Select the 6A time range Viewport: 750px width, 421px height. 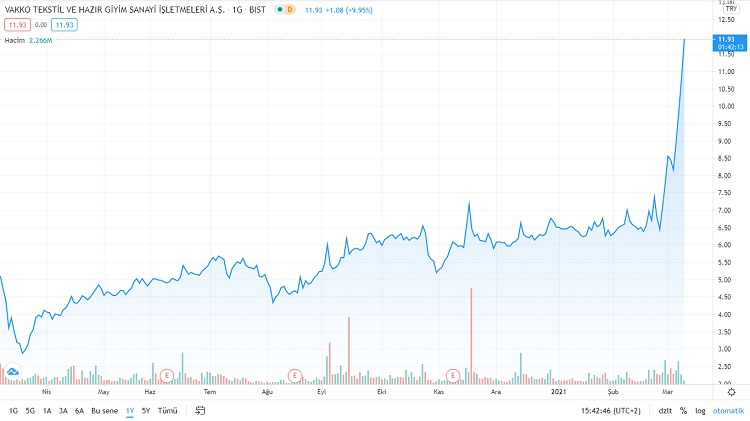(79, 411)
